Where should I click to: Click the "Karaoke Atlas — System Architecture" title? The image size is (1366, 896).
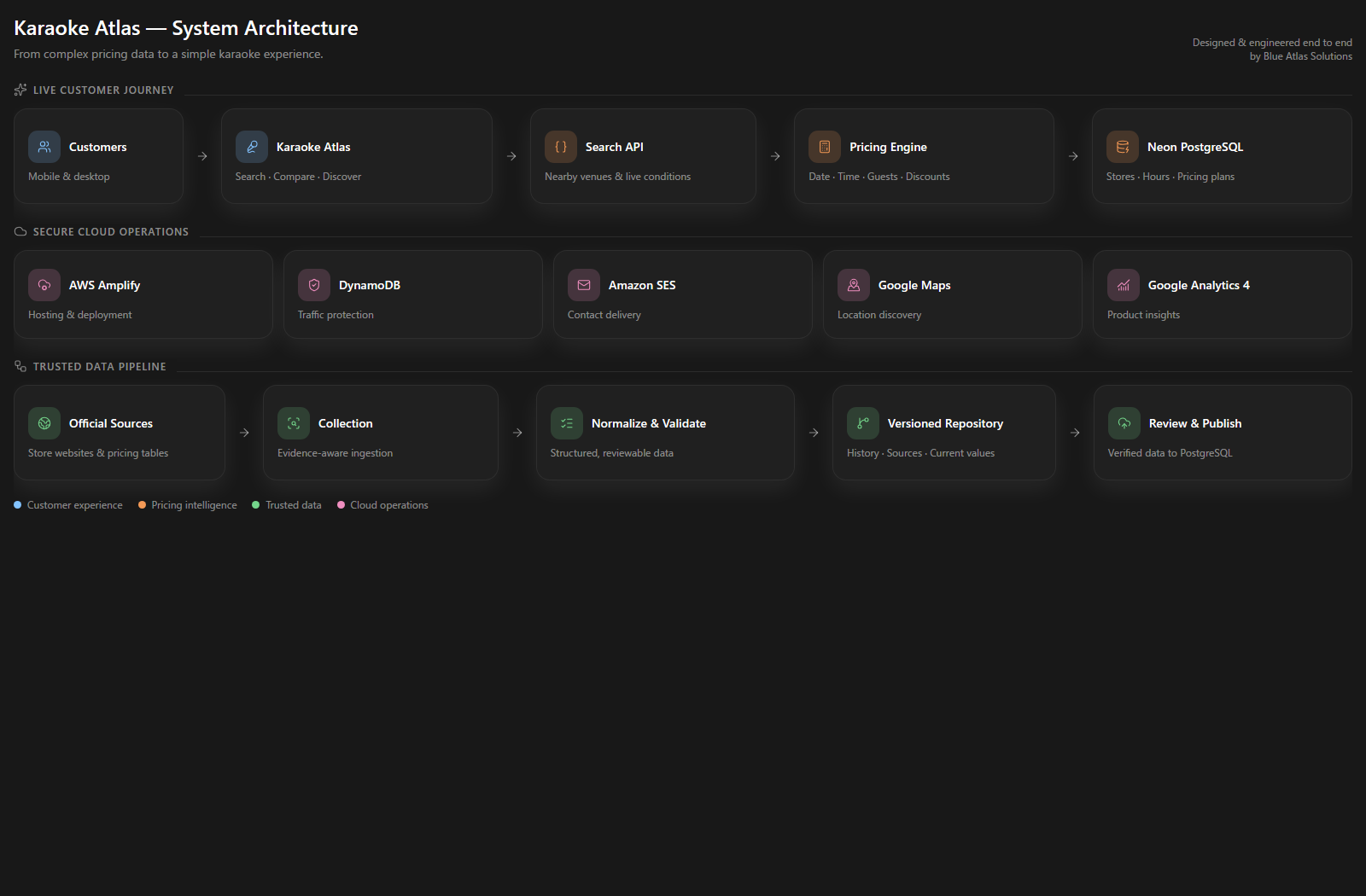pos(186,28)
